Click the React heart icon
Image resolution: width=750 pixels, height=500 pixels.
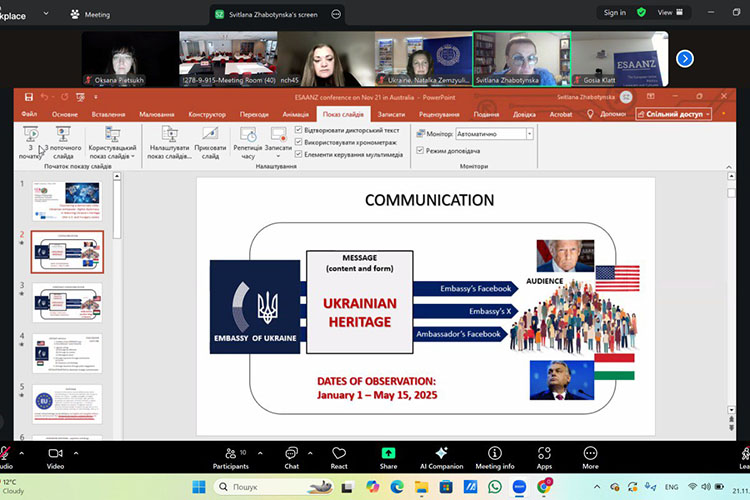339,455
